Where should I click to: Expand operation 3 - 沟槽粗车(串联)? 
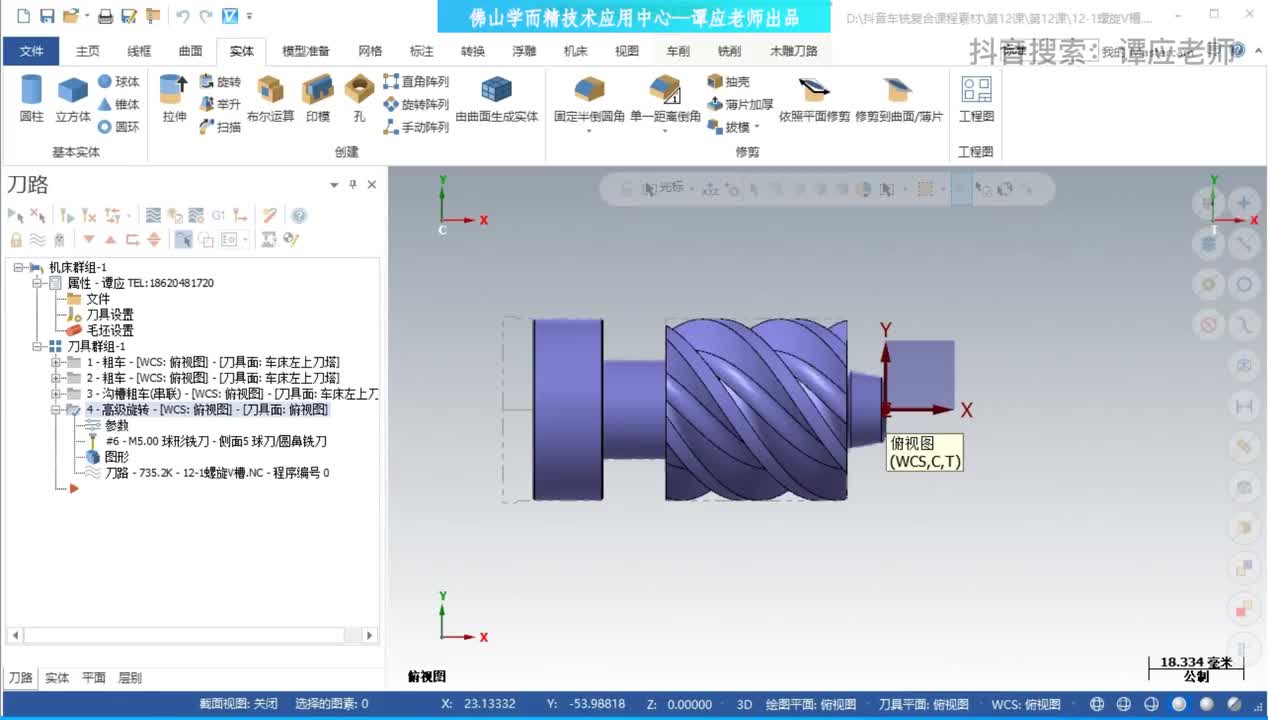[x=56, y=394]
